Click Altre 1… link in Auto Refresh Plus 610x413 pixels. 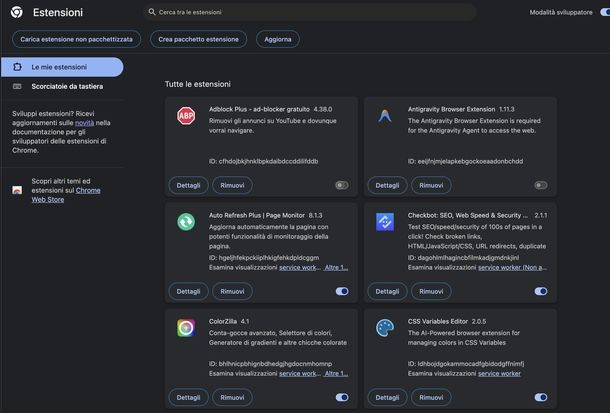[x=336, y=268]
